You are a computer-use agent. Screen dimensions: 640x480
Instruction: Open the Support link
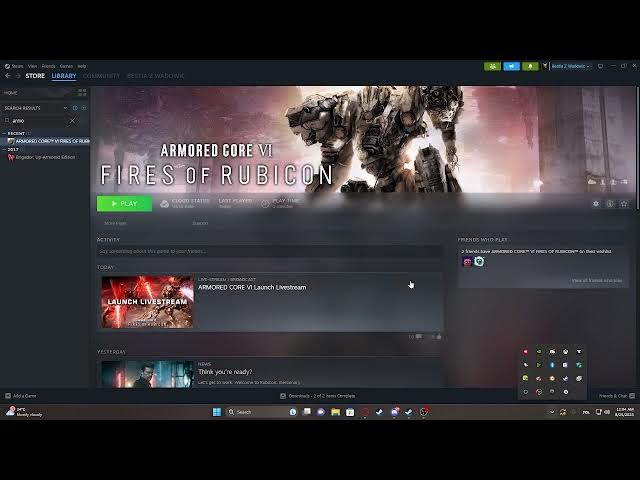[x=200, y=223]
